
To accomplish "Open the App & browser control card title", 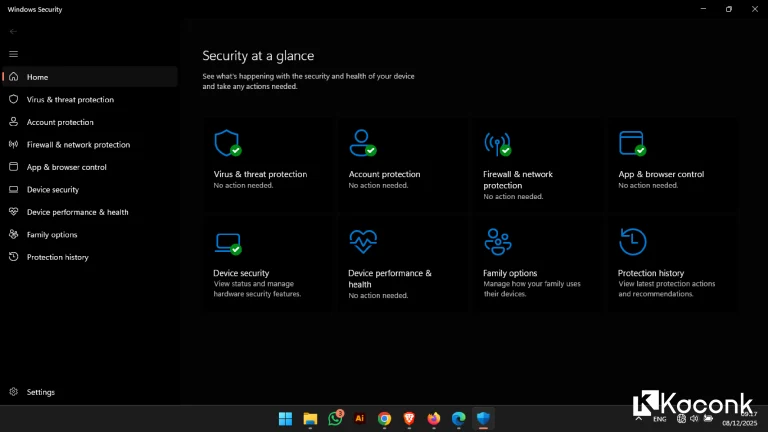I will [661, 174].
